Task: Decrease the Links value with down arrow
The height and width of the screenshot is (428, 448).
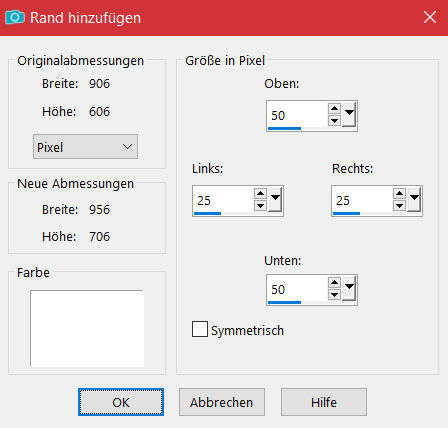Action: pos(260,206)
